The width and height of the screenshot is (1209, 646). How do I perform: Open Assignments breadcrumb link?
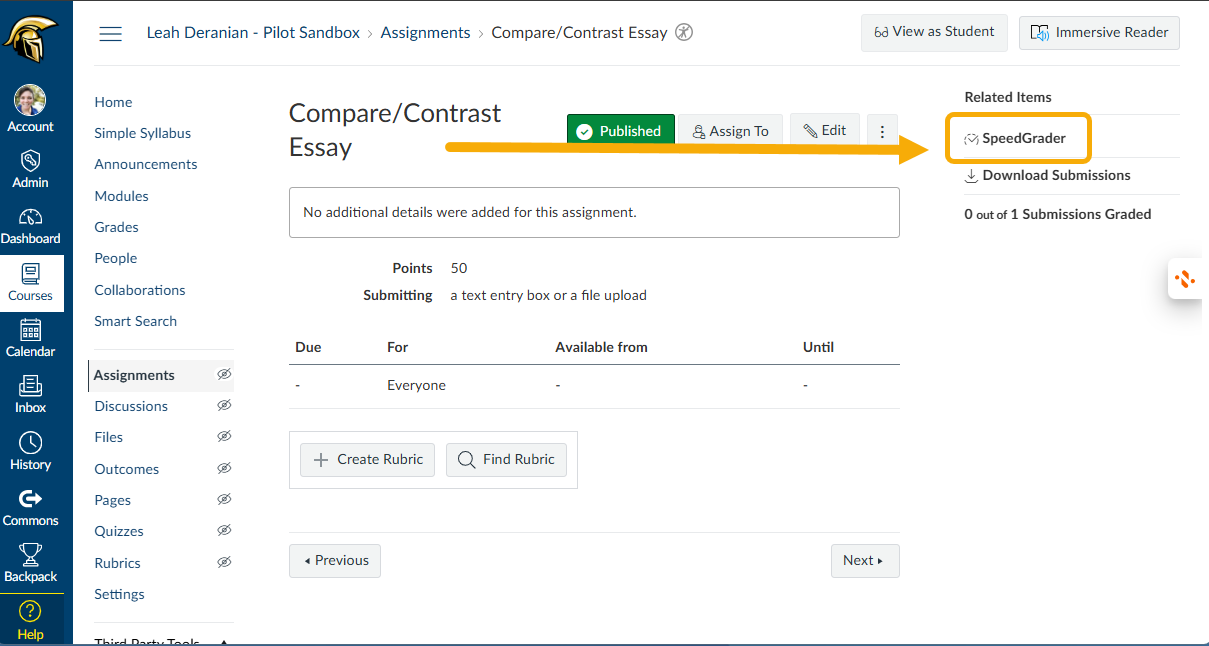425,33
